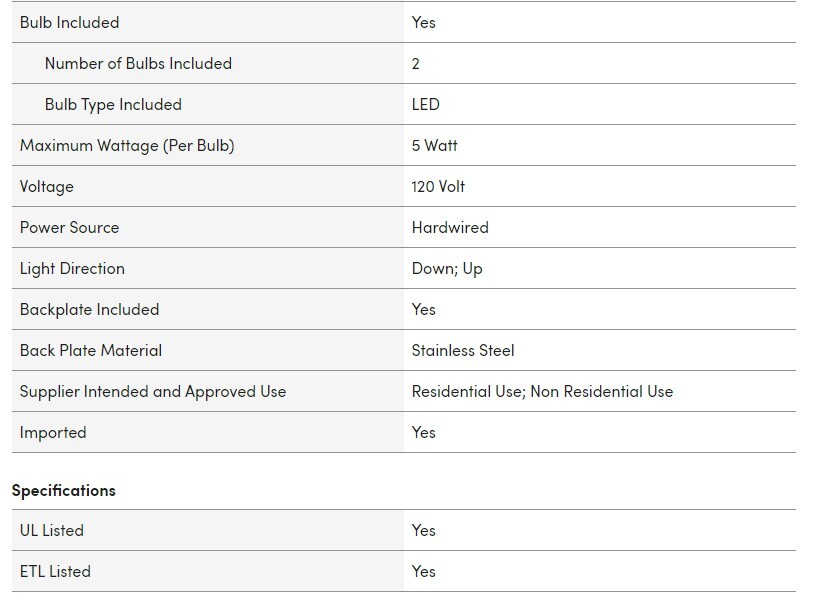Image resolution: width=815 pixels, height=601 pixels.
Task: Click the Power Source label
Action: pos(69,227)
